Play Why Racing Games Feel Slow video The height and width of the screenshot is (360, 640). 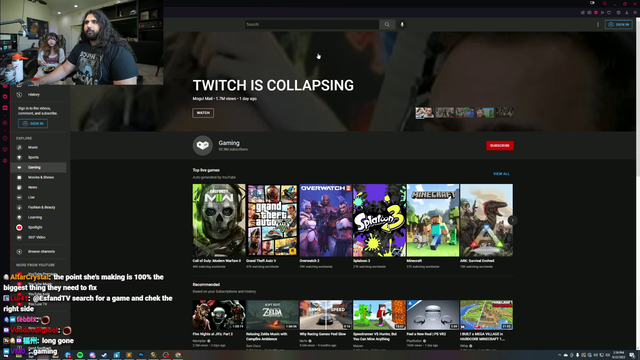tap(326, 315)
